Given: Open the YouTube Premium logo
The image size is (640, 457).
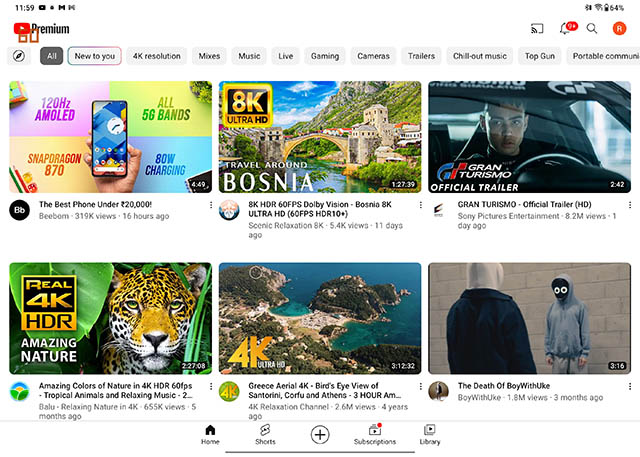Looking at the screenshot, I should coord(41,29).
